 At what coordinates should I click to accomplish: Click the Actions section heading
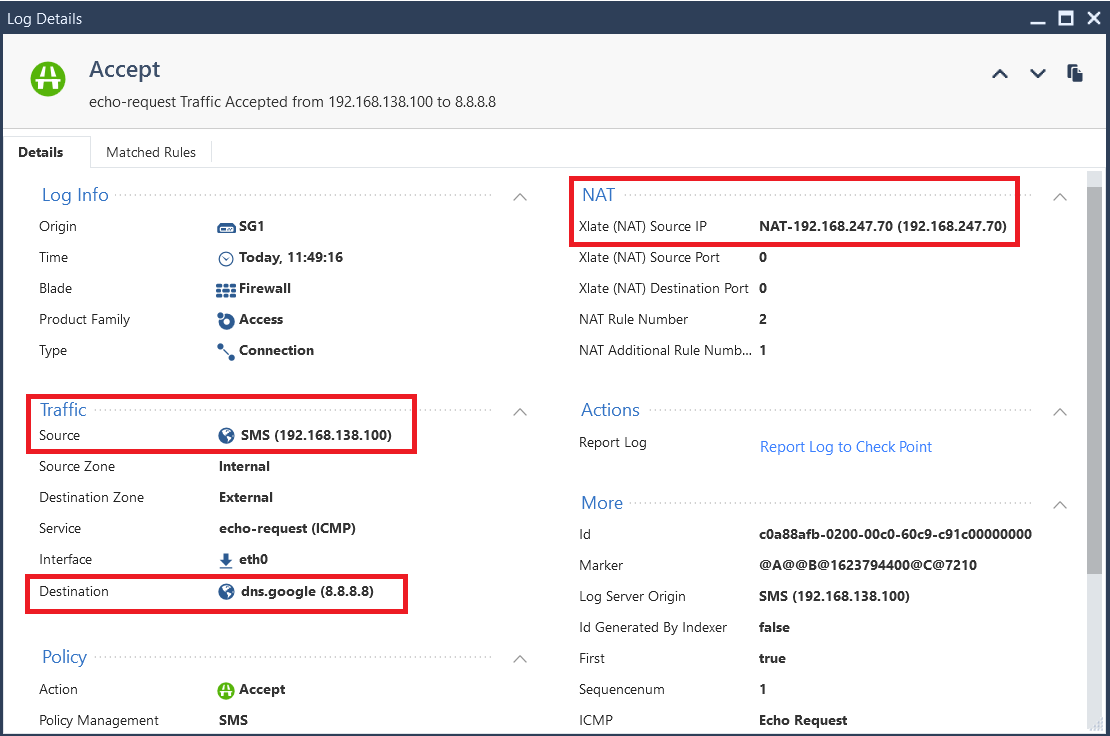click(x=610, y=410)
